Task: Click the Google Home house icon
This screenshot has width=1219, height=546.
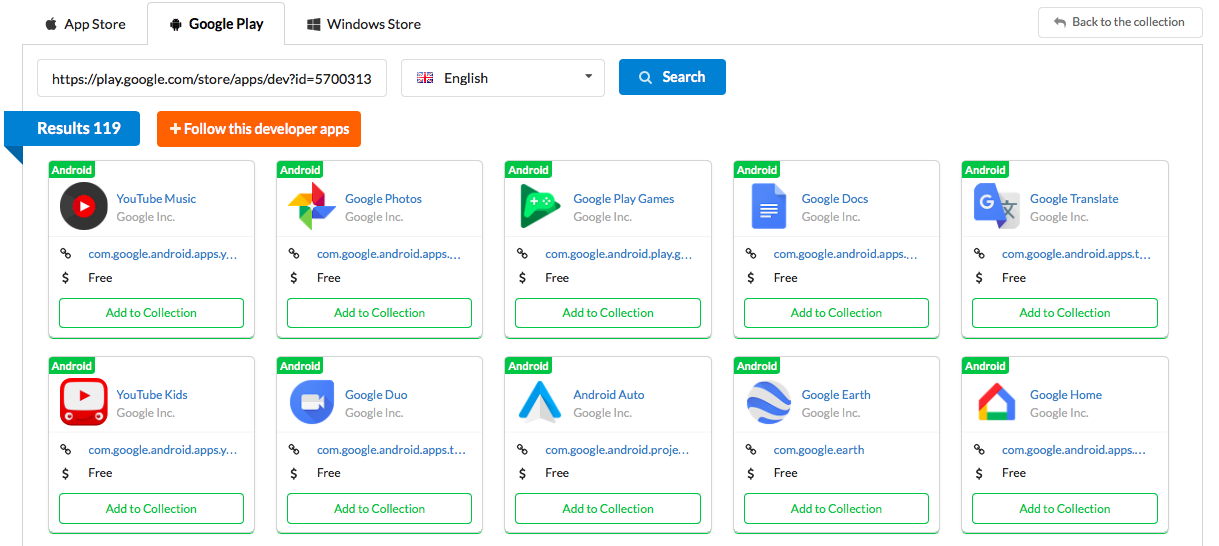Action: tap(996, 403)
